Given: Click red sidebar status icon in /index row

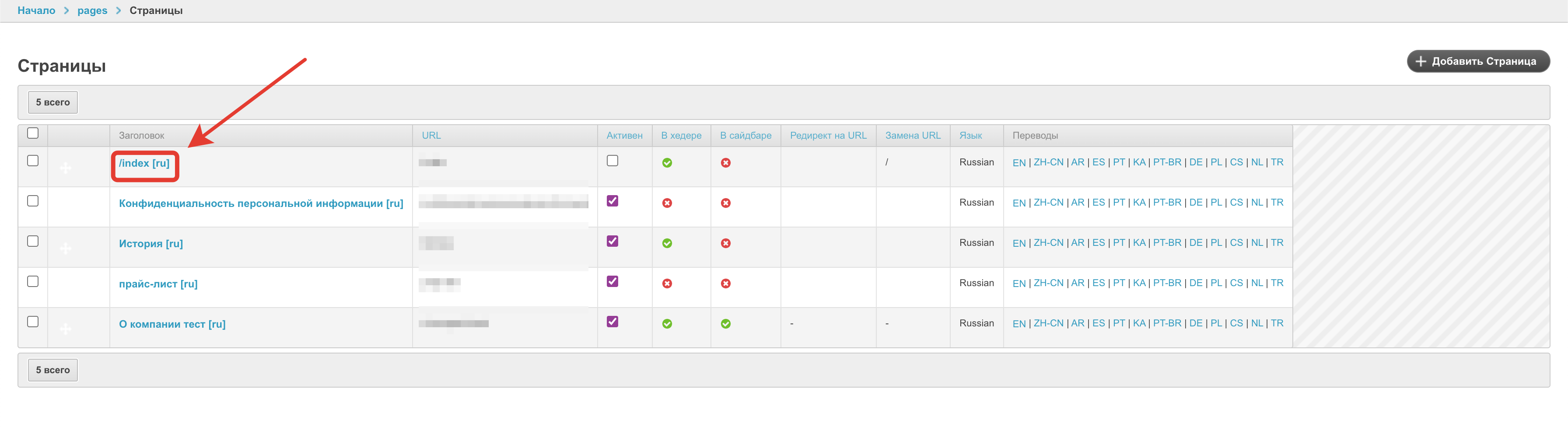Looking at the screenshot, I should (x=725, y=163).
